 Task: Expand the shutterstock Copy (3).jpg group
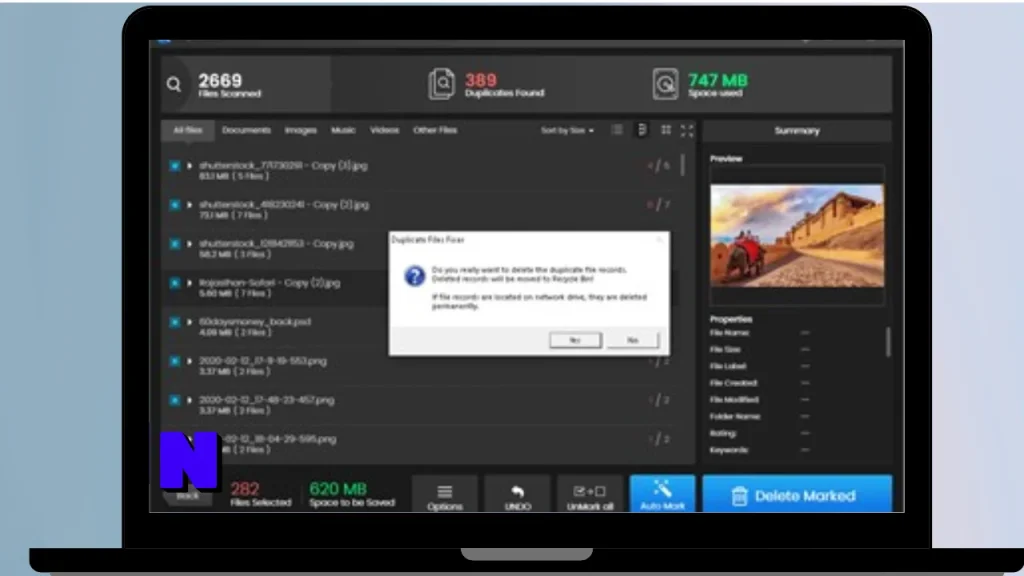(189, 166)
